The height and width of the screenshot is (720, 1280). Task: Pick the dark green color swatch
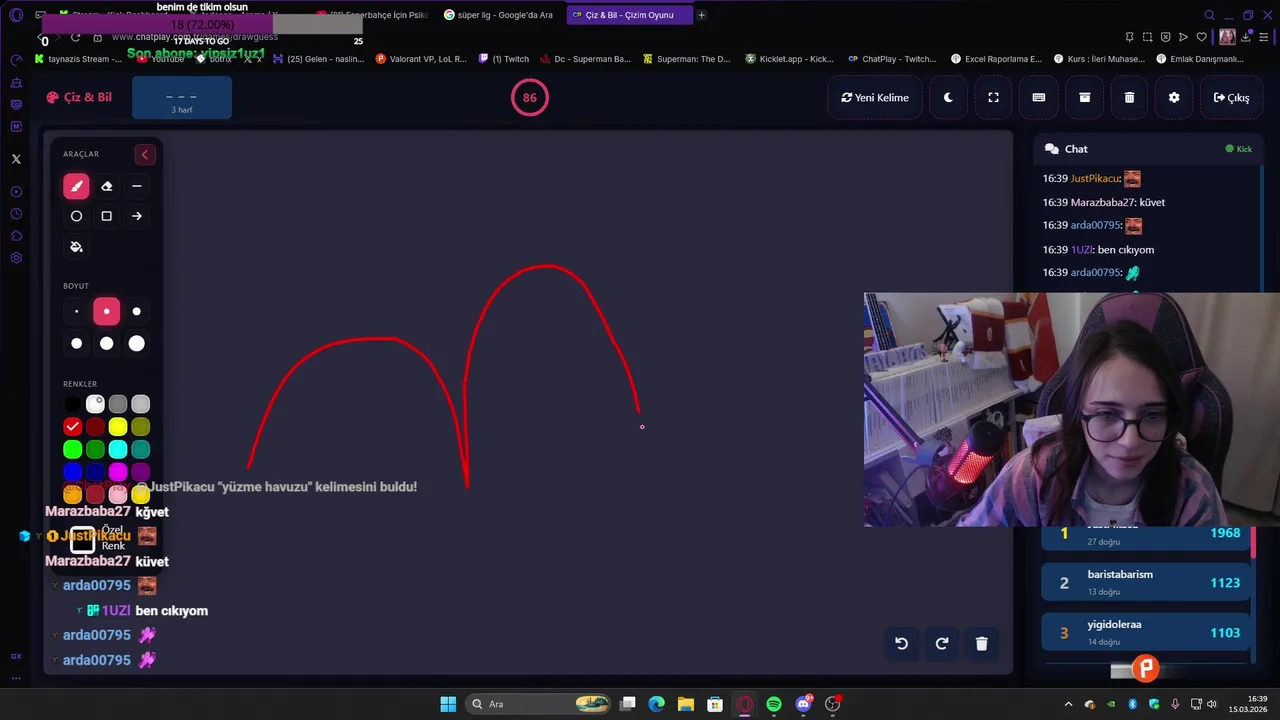[95, 450]
